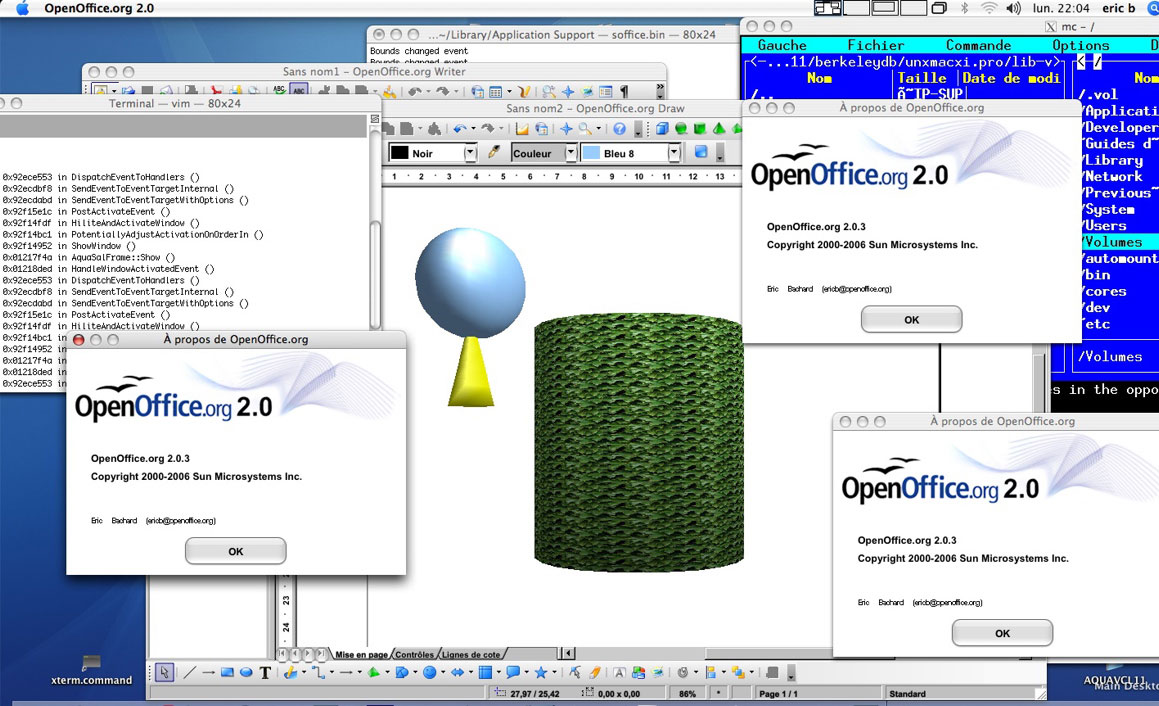Image resolution: width=1159 pixels, height=706 pixels.
Task: Click OK in the About dialog with red close button
Action: point(235,551)
